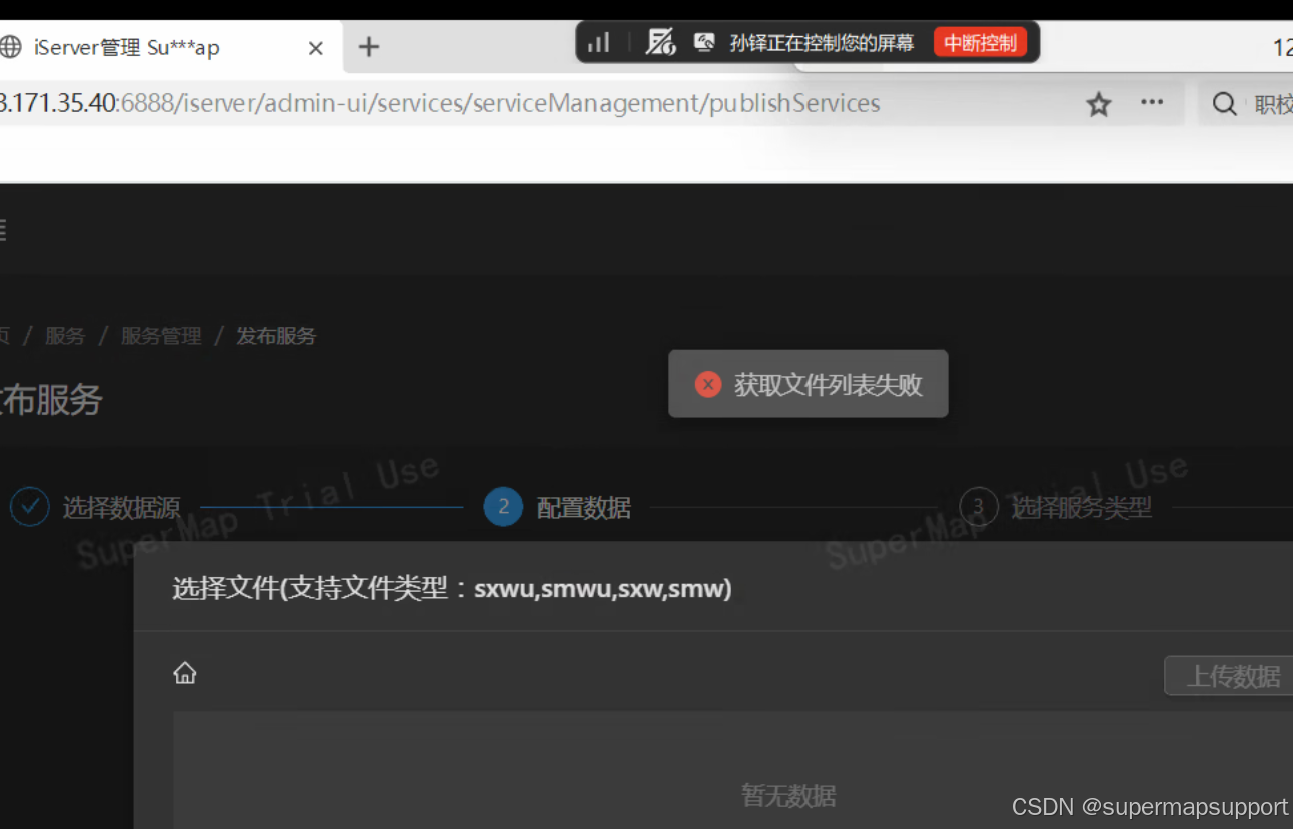Click the step 3 circle icon
Viewport: 1293px width, 829px height.
coord(978,507)
